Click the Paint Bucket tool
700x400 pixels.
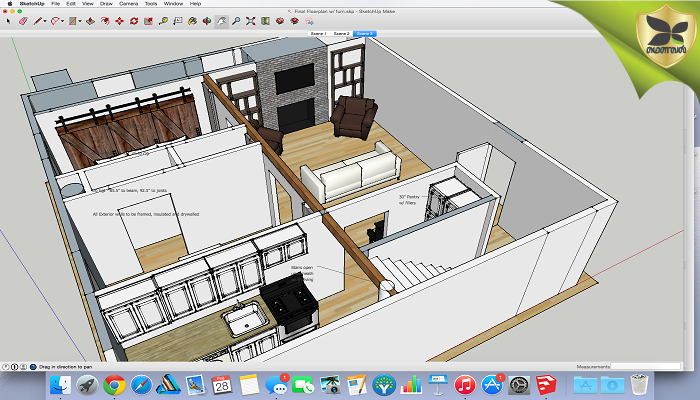192,20
